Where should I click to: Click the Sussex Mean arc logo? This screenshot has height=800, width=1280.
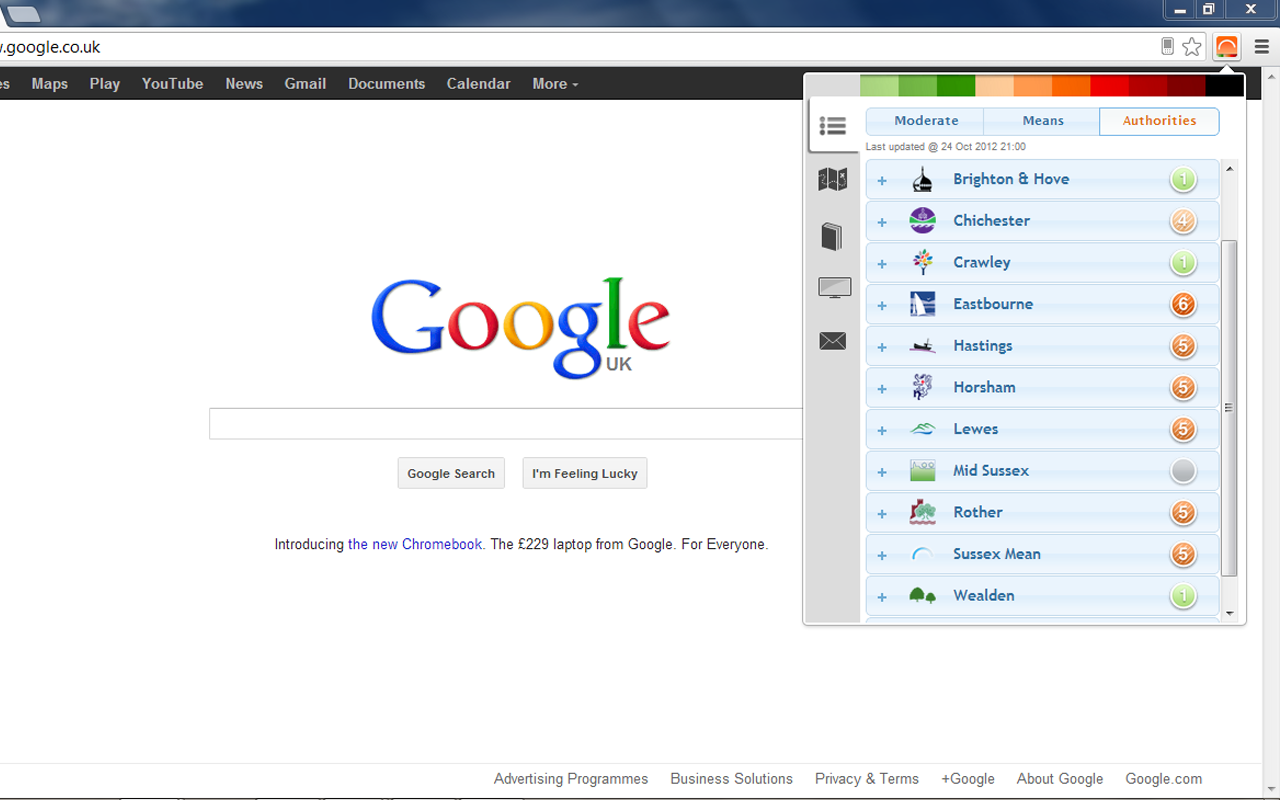click(x=922, y=554)
